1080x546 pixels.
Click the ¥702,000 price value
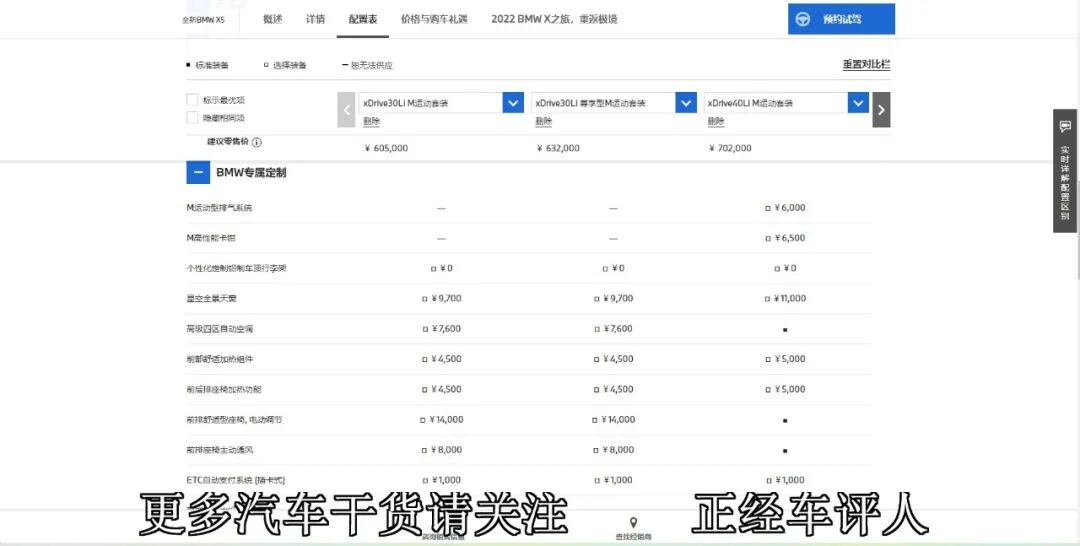pos(730,148)
